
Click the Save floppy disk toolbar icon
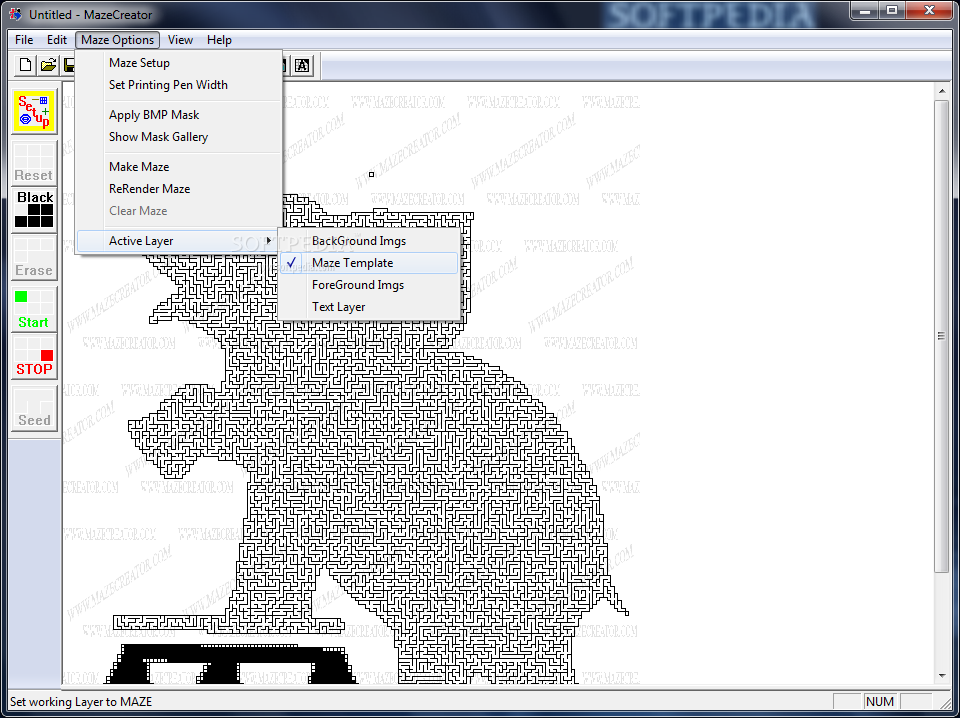click(x=68, y=65)
